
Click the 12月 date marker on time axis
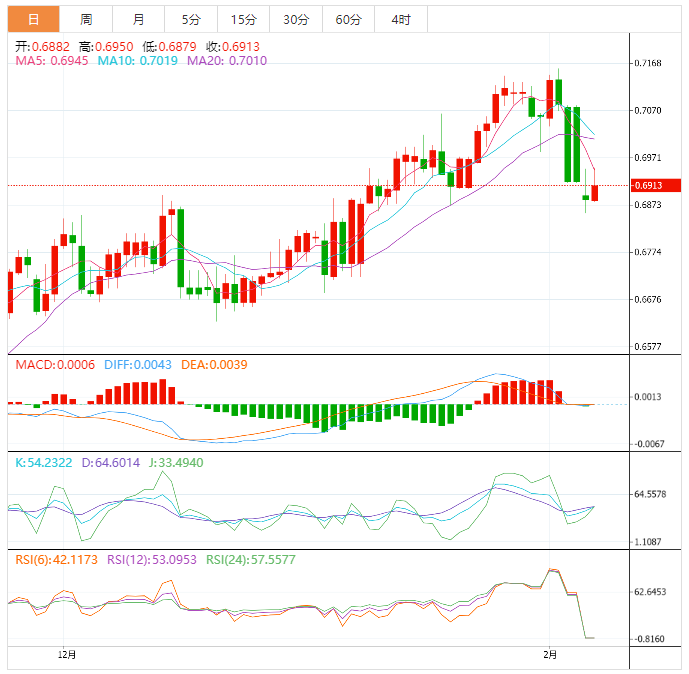(x=67, y=654)
